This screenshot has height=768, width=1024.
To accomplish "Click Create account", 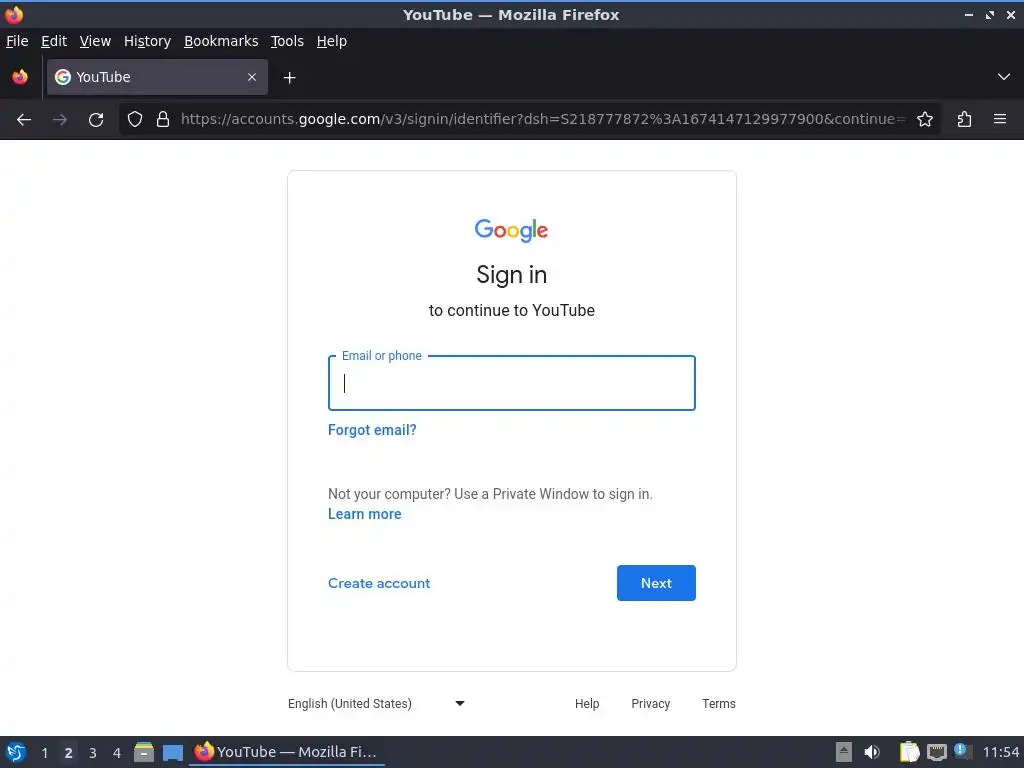I will [x=379, y=583].
